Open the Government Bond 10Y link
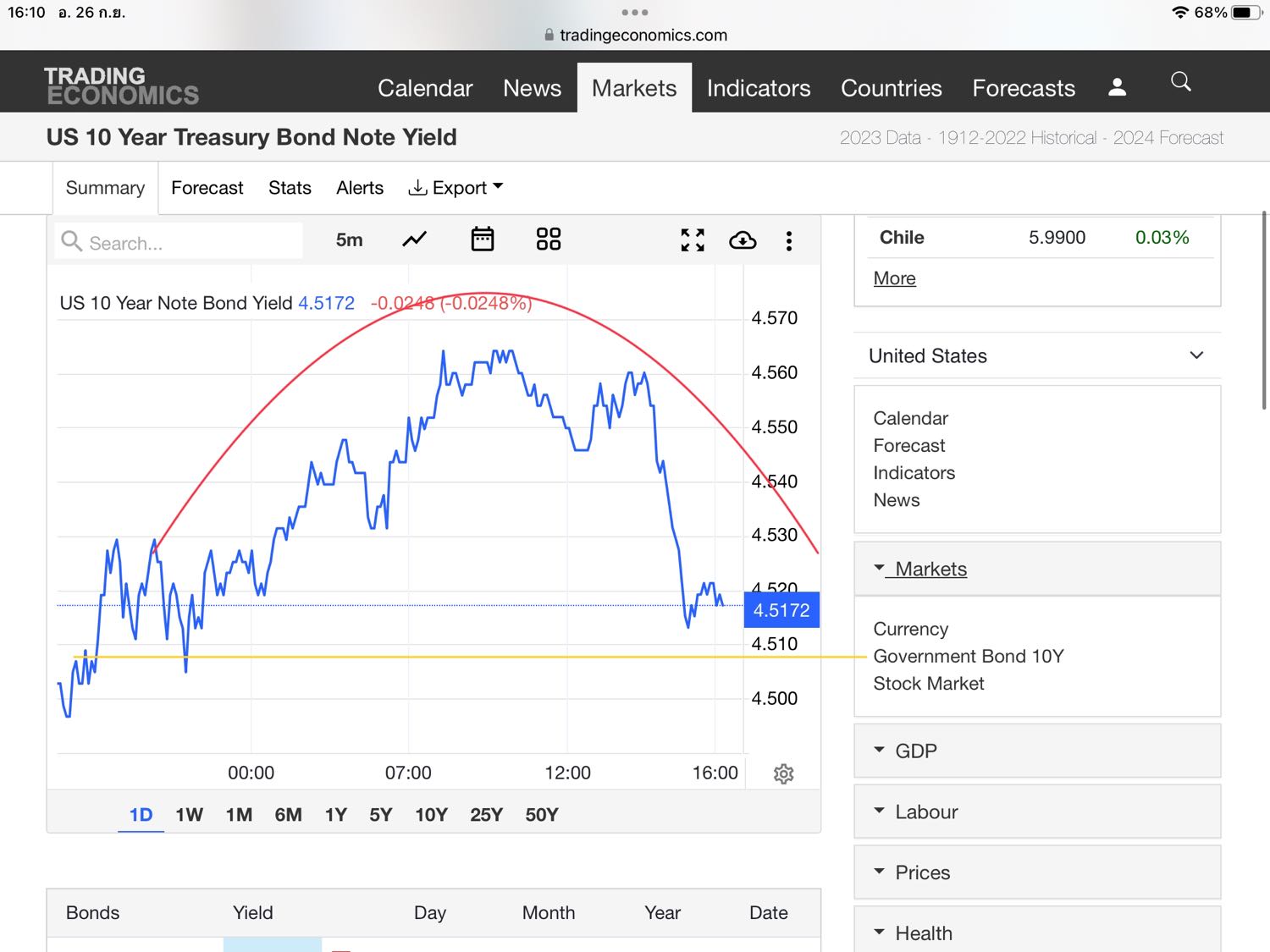The image size is (1270, 952). (x=969, y=657)
